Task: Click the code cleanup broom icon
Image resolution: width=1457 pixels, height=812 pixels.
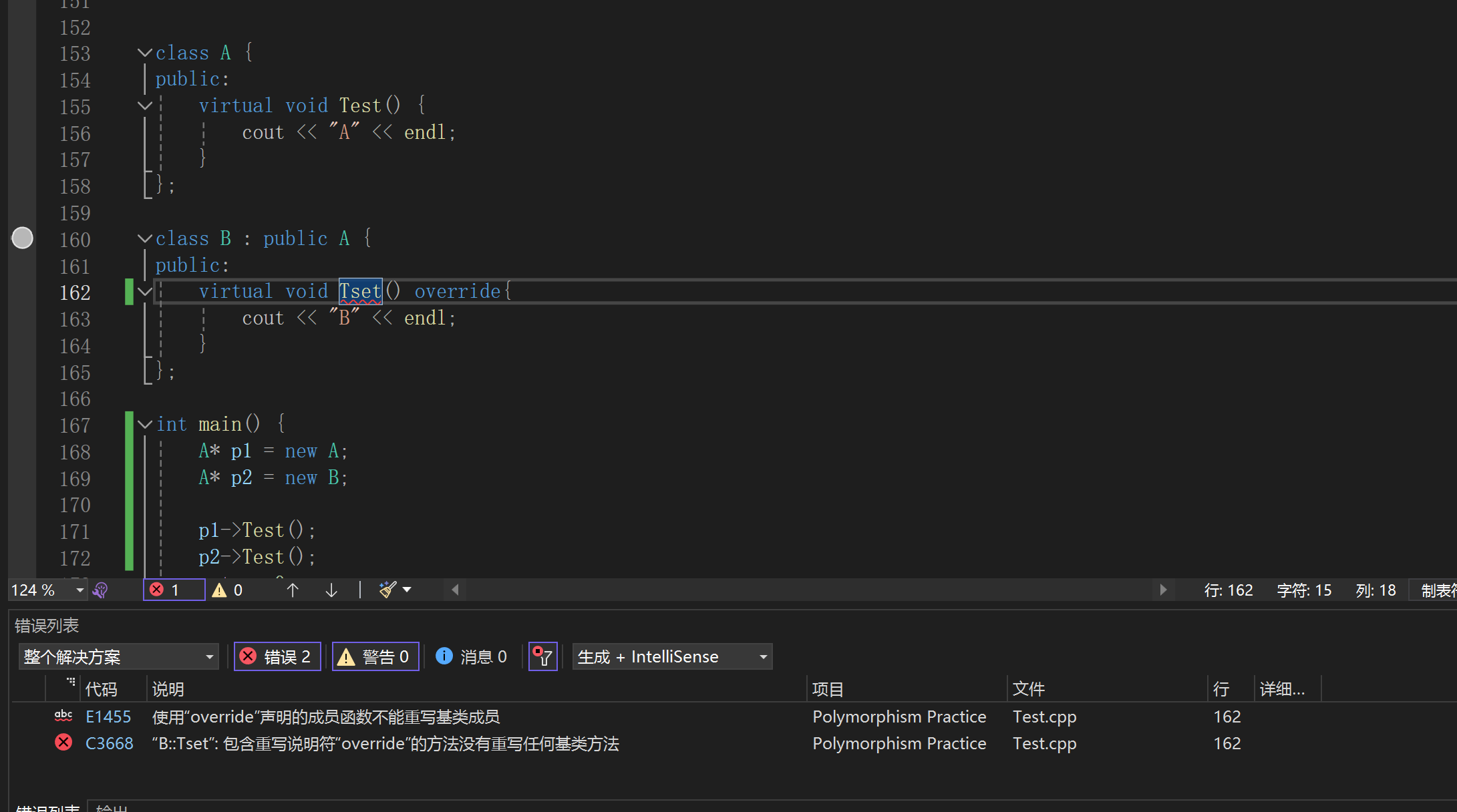Action: click(387, 590)
